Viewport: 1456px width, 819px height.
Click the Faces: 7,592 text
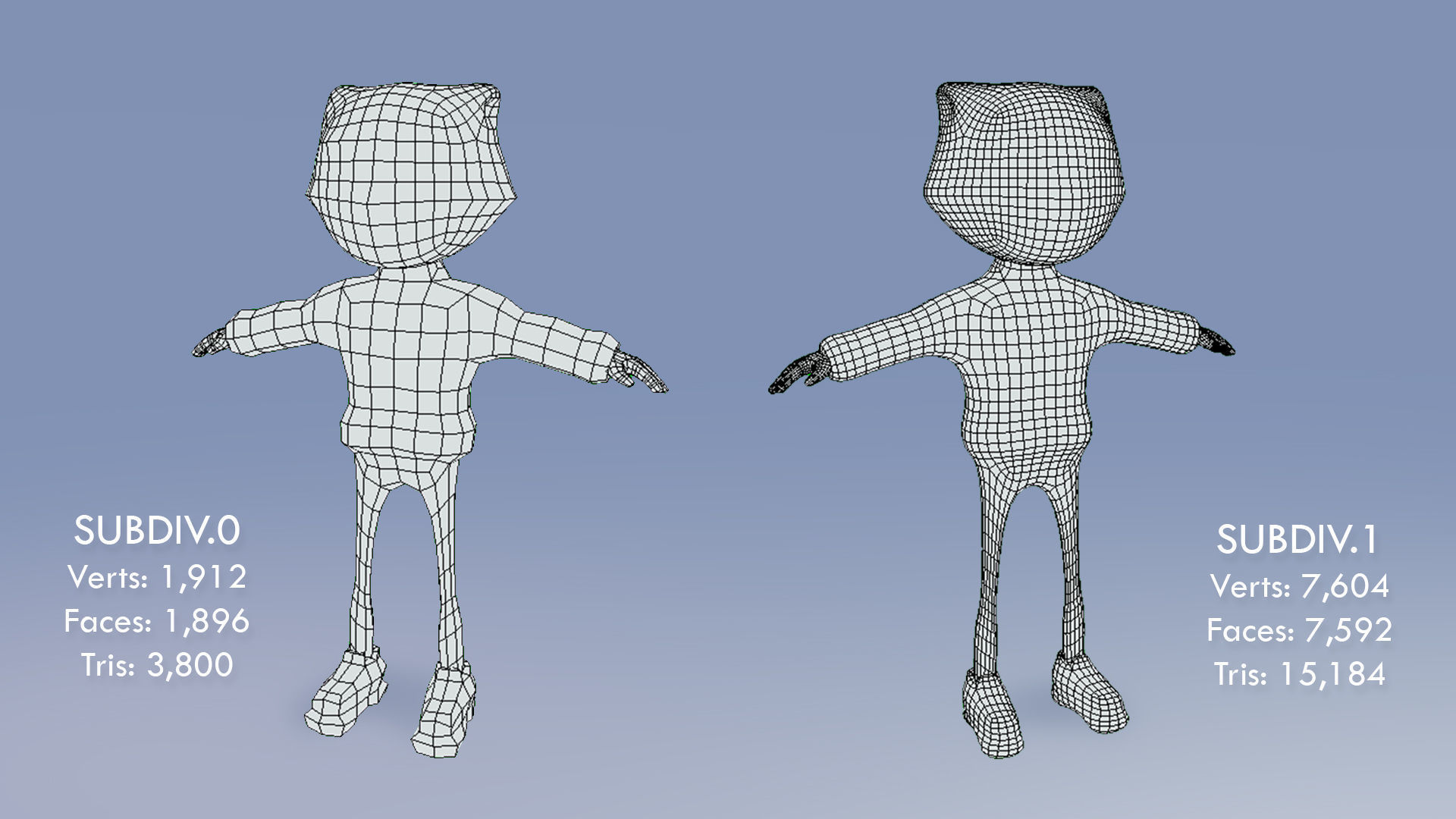(1299, 630)
